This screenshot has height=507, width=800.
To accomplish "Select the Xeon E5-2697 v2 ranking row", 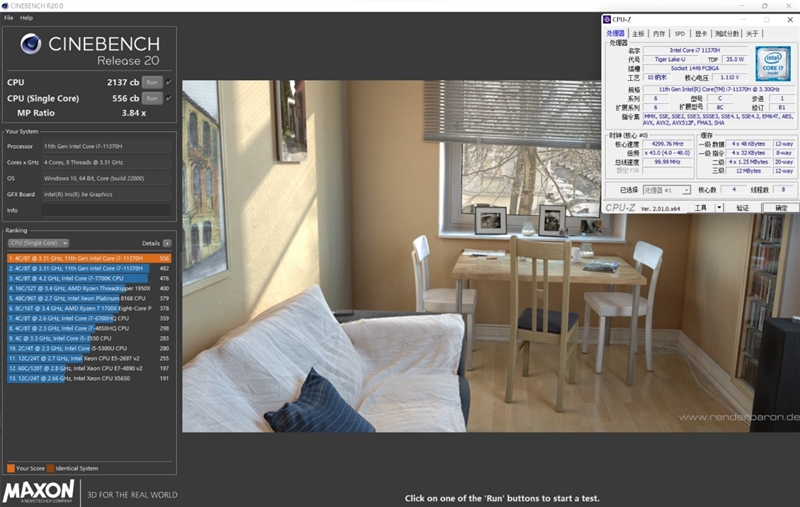I will 89,359.
